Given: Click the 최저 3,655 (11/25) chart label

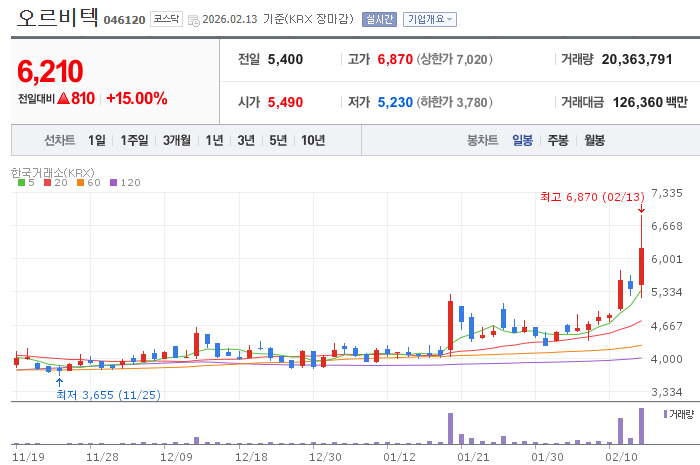Looking at the screenshot, I should tap(108, 395).
